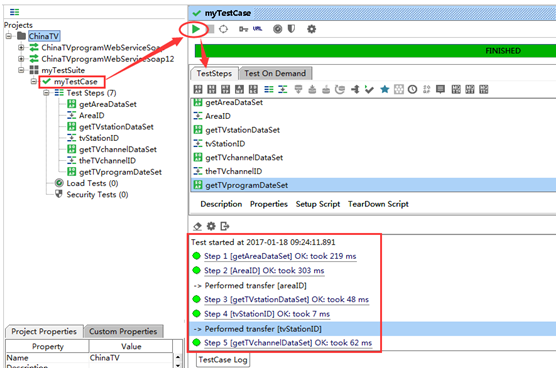Click the URL set endpoint icon
Image resolution: width=558 pixels, height=370 pixels.
[x=257, y=29]
